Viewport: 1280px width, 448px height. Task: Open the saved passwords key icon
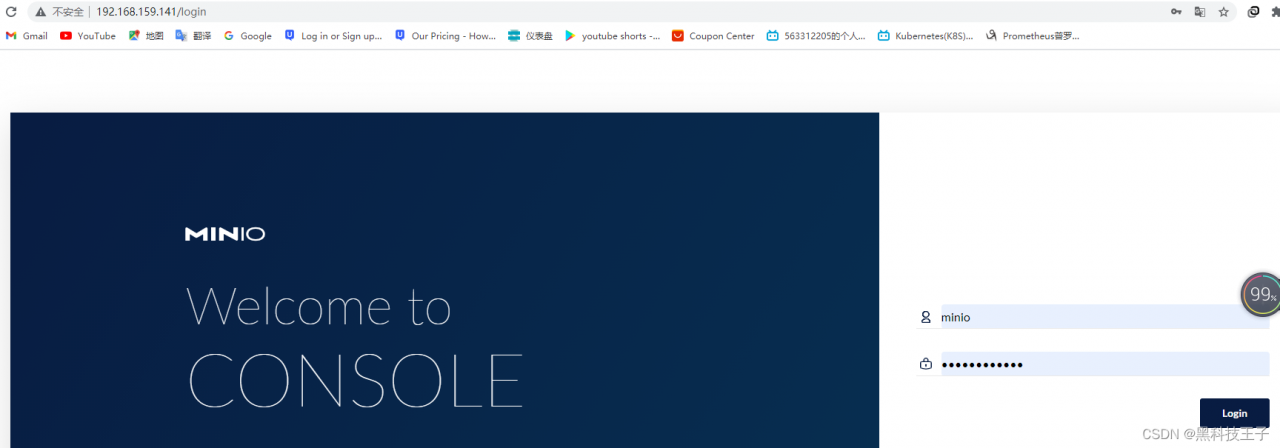[x=1176, y=12]
